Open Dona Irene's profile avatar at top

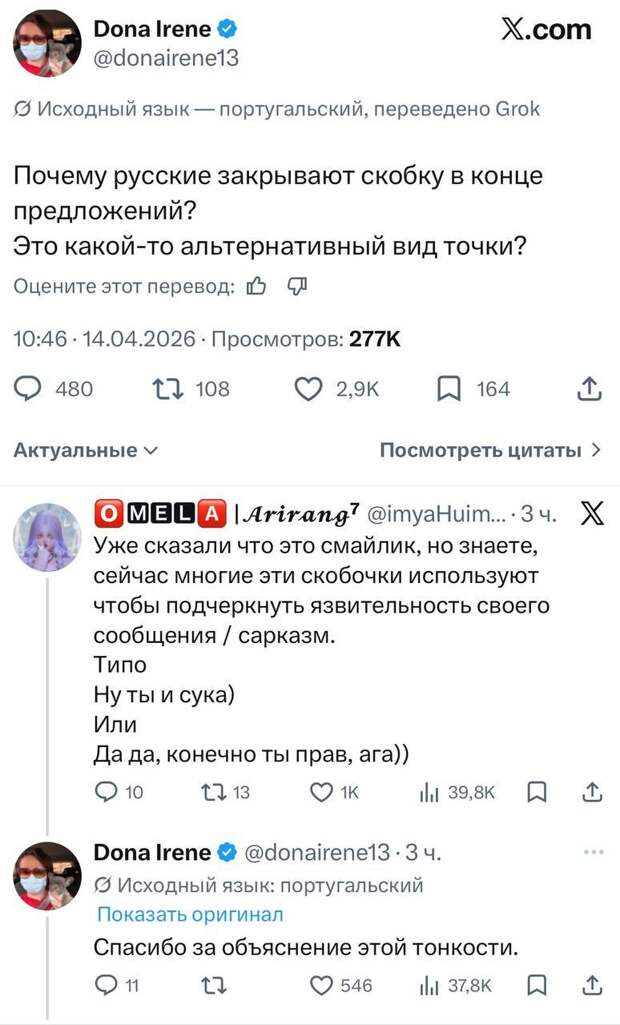click(x=46, y=44)
